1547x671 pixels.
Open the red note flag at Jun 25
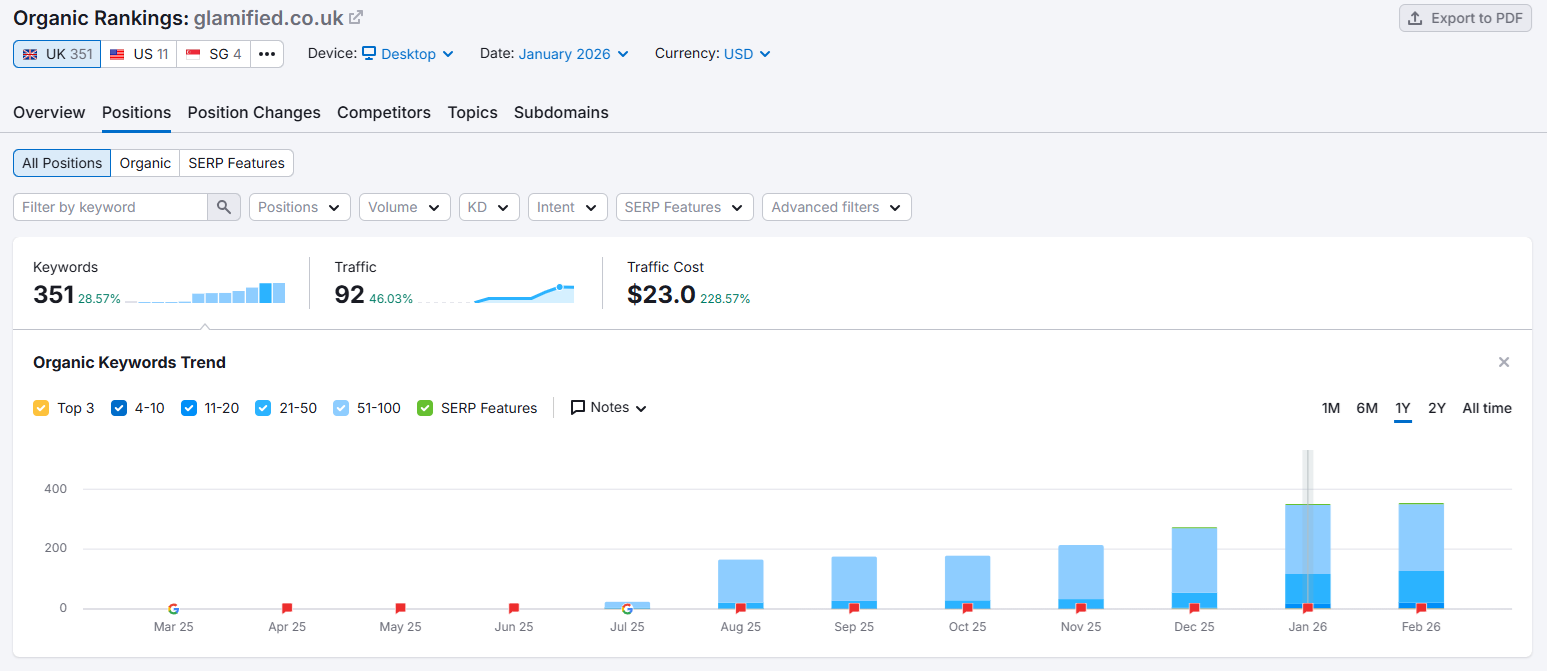click(x=514, y=608)
